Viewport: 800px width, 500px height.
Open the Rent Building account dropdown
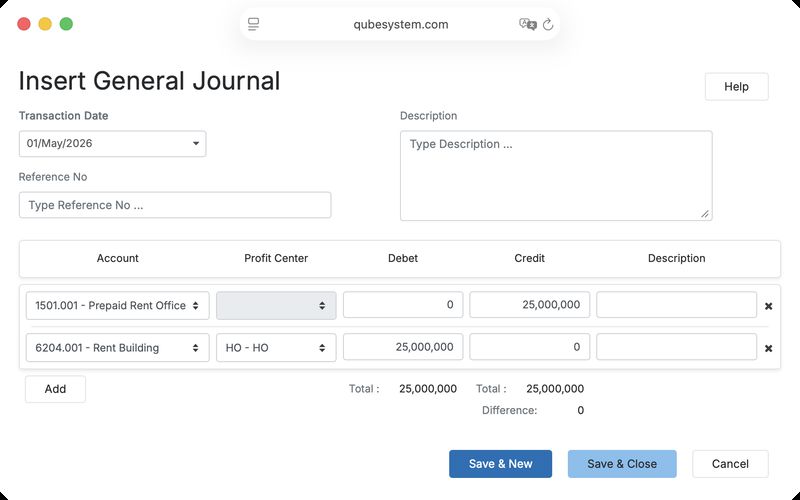point(117,347)
